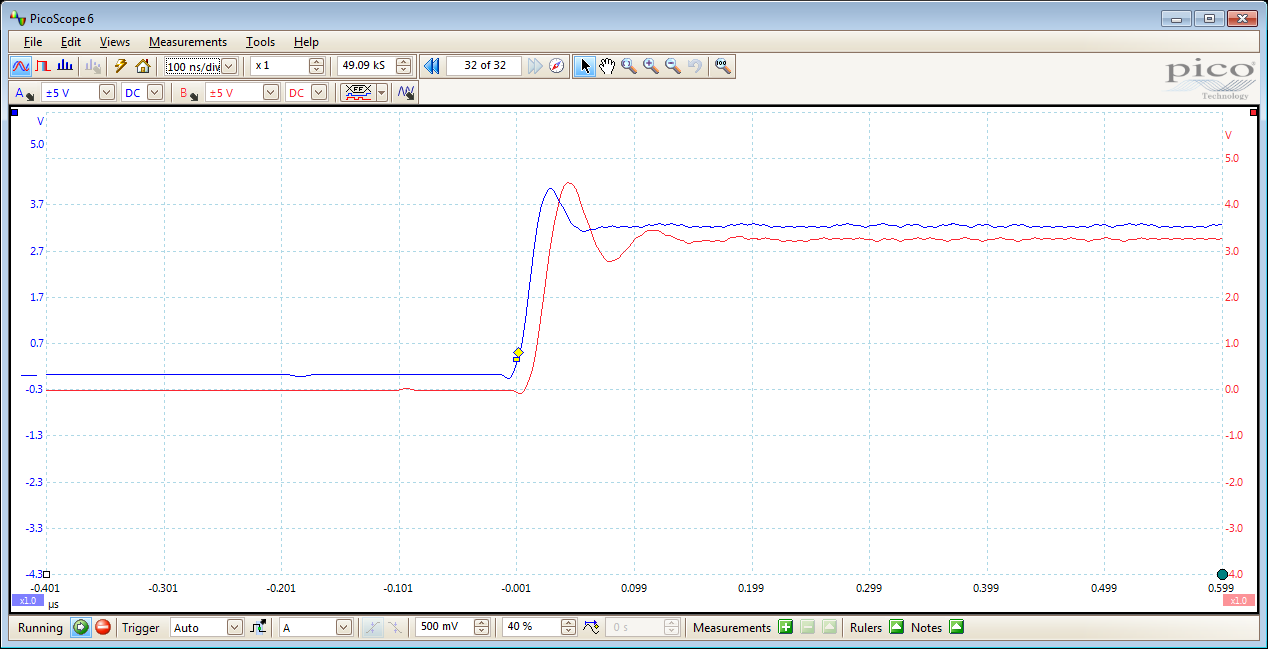Open the Measurements menu
1268x649 pixels.
(x=188, y=41)
